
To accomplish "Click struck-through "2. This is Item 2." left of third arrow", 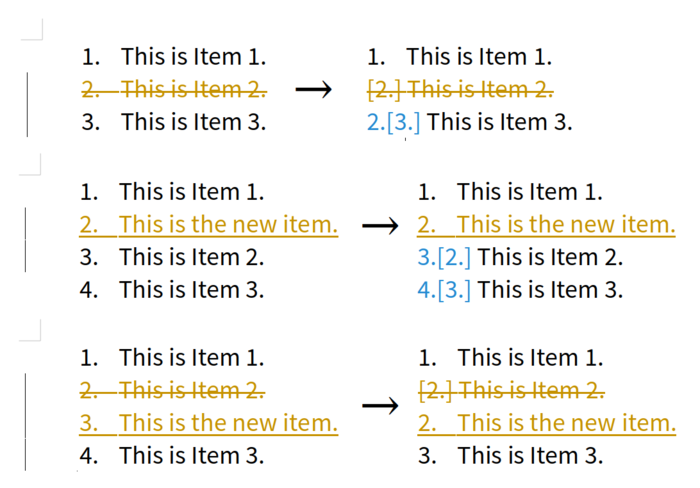I will pyautogui.click(x=172, y=390).
